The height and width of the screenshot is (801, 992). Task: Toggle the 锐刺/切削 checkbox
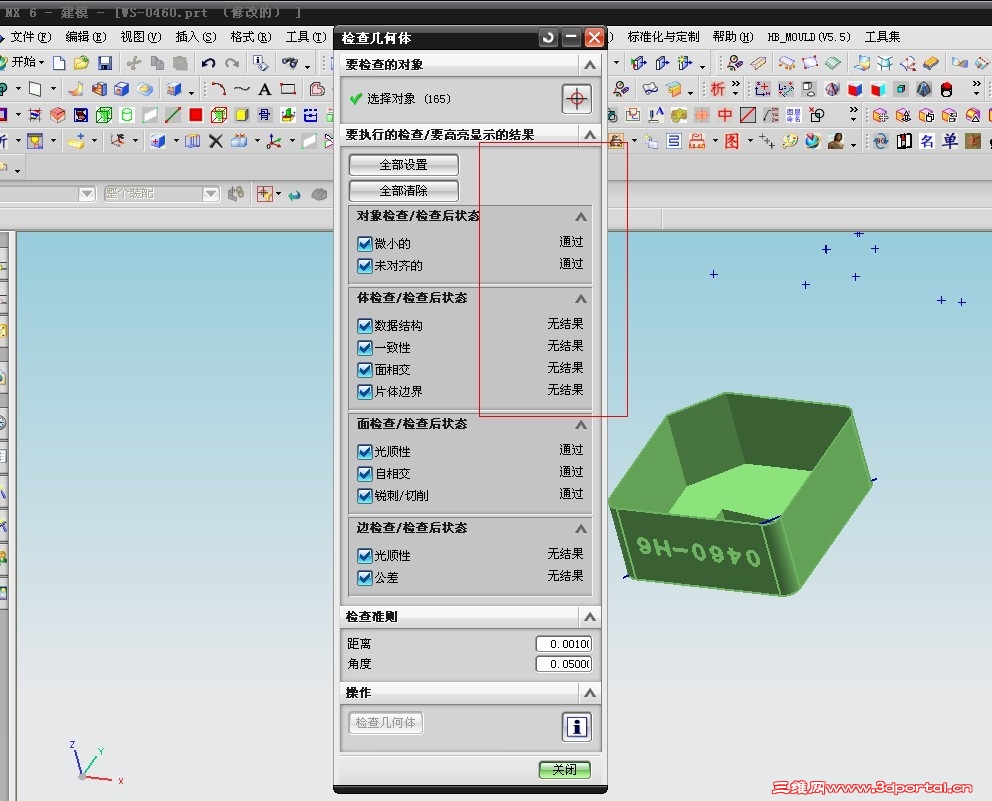coord(364,495)
